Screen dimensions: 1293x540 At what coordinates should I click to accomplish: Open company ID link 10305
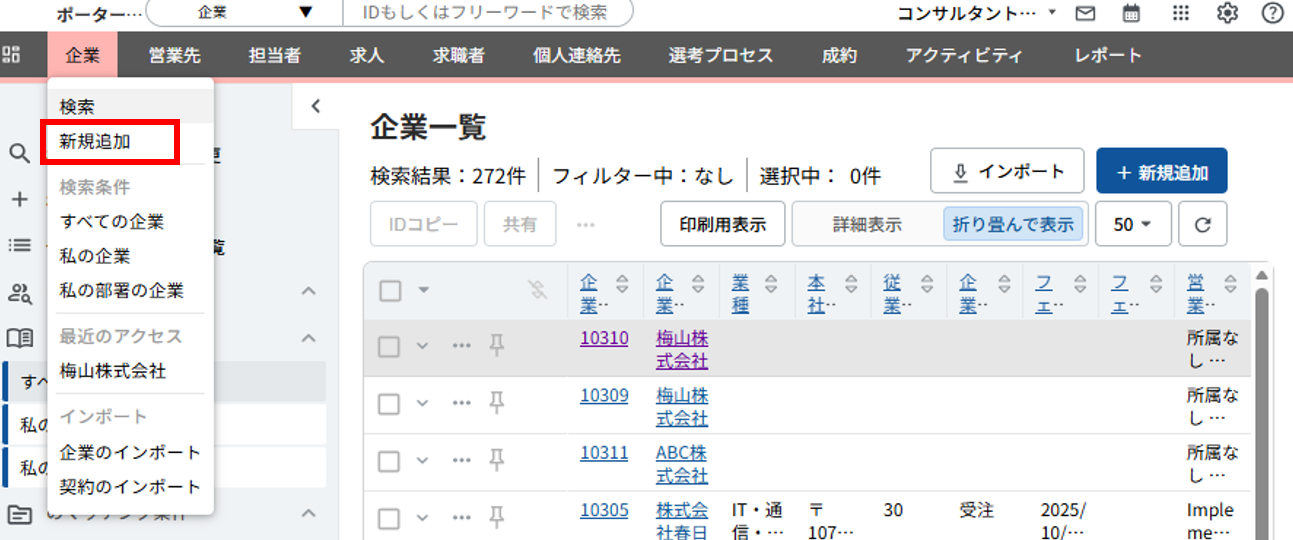pos(604,510)
